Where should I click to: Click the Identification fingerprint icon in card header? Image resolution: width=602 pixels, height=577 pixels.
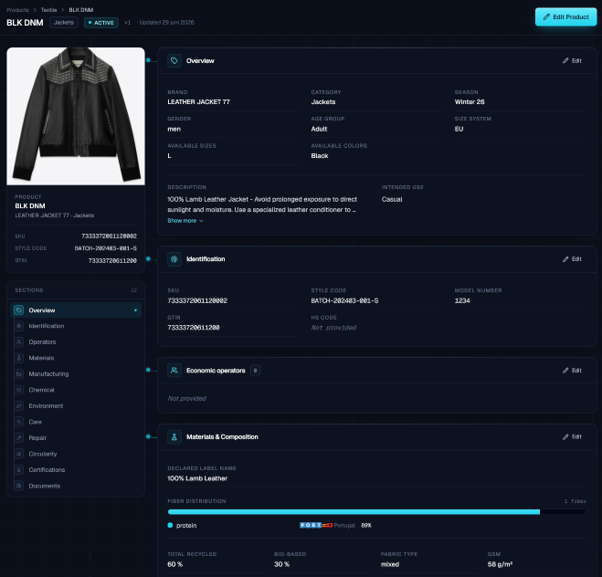[x=174, y=259]
